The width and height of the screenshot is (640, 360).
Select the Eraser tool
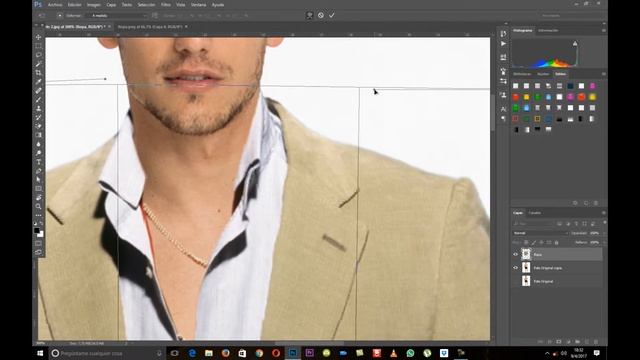coord(38,126)
